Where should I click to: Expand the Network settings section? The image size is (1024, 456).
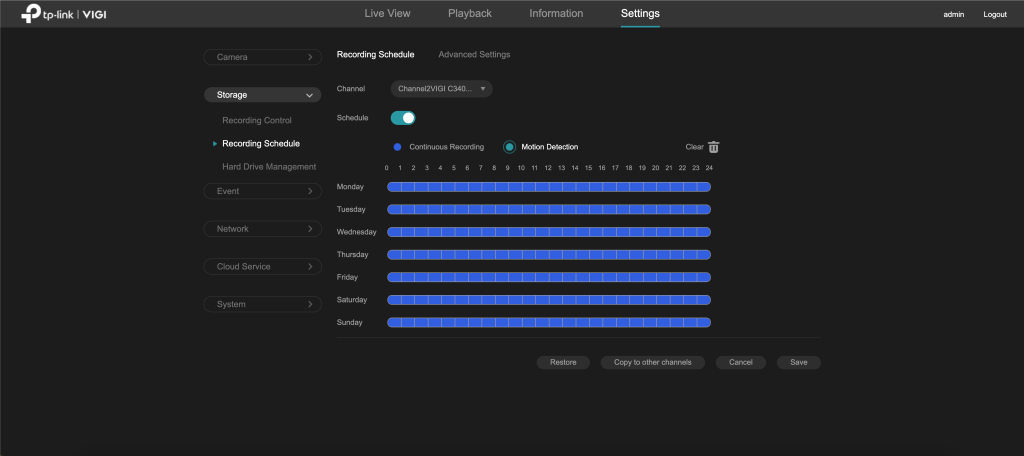point(263,229)
